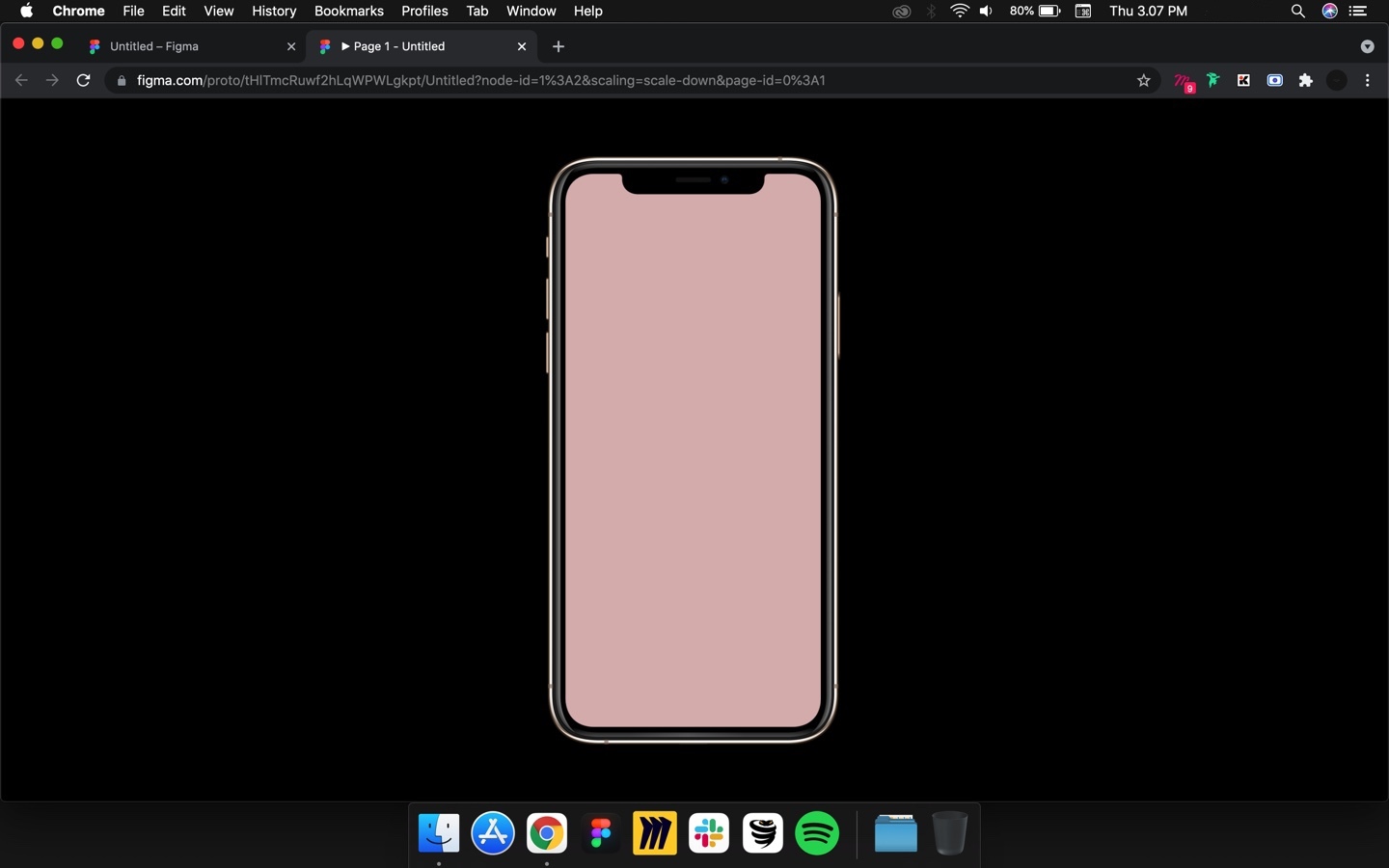Go forward to the next page

click(x=52, y=80)
